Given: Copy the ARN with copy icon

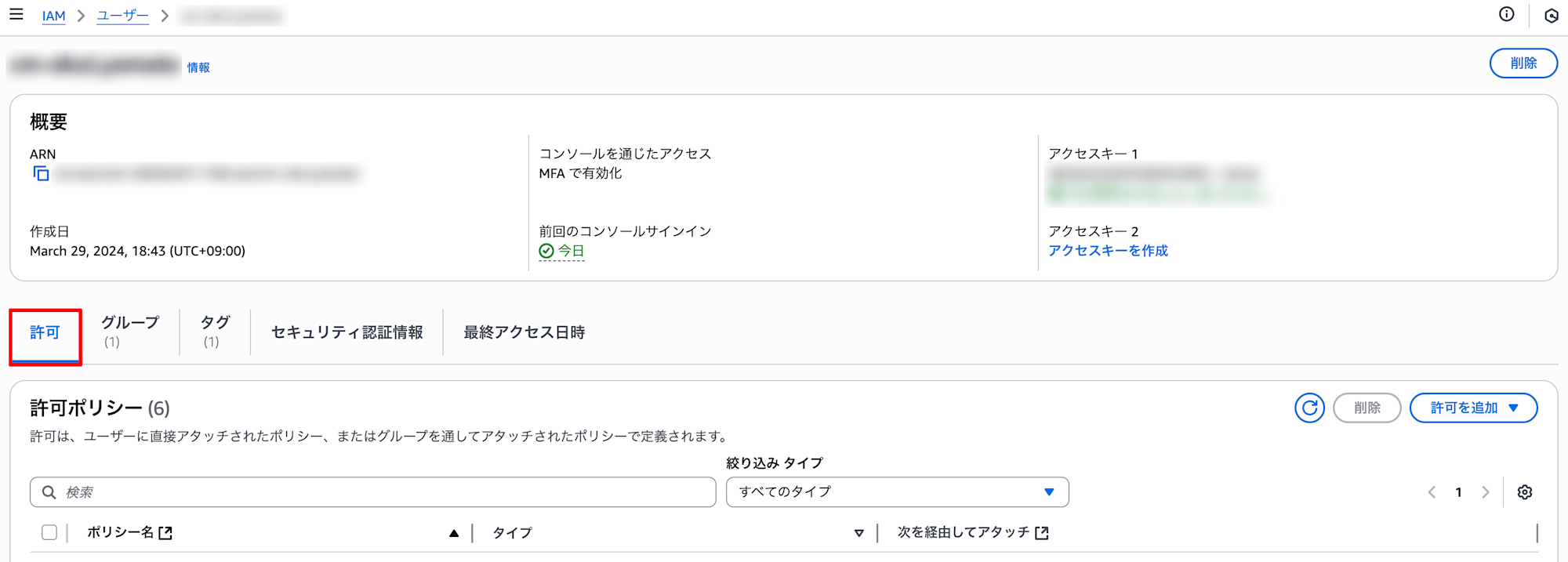Looking at the screenshot, I should 41,173.
